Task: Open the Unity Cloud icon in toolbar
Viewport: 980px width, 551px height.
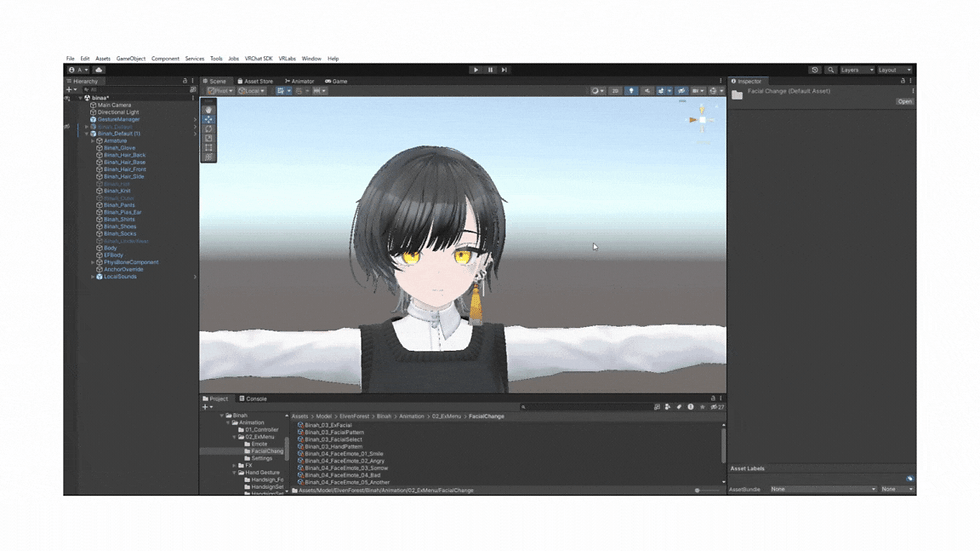Action: click(99, 70)
